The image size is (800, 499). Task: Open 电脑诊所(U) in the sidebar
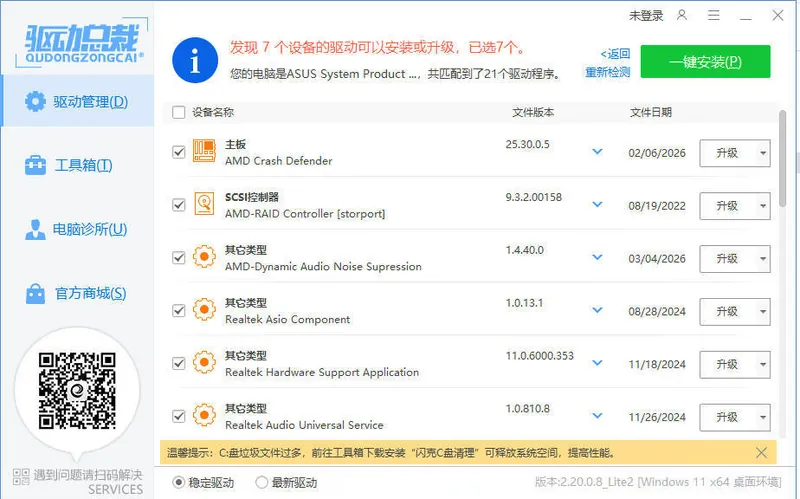click(x=78, y=229)
